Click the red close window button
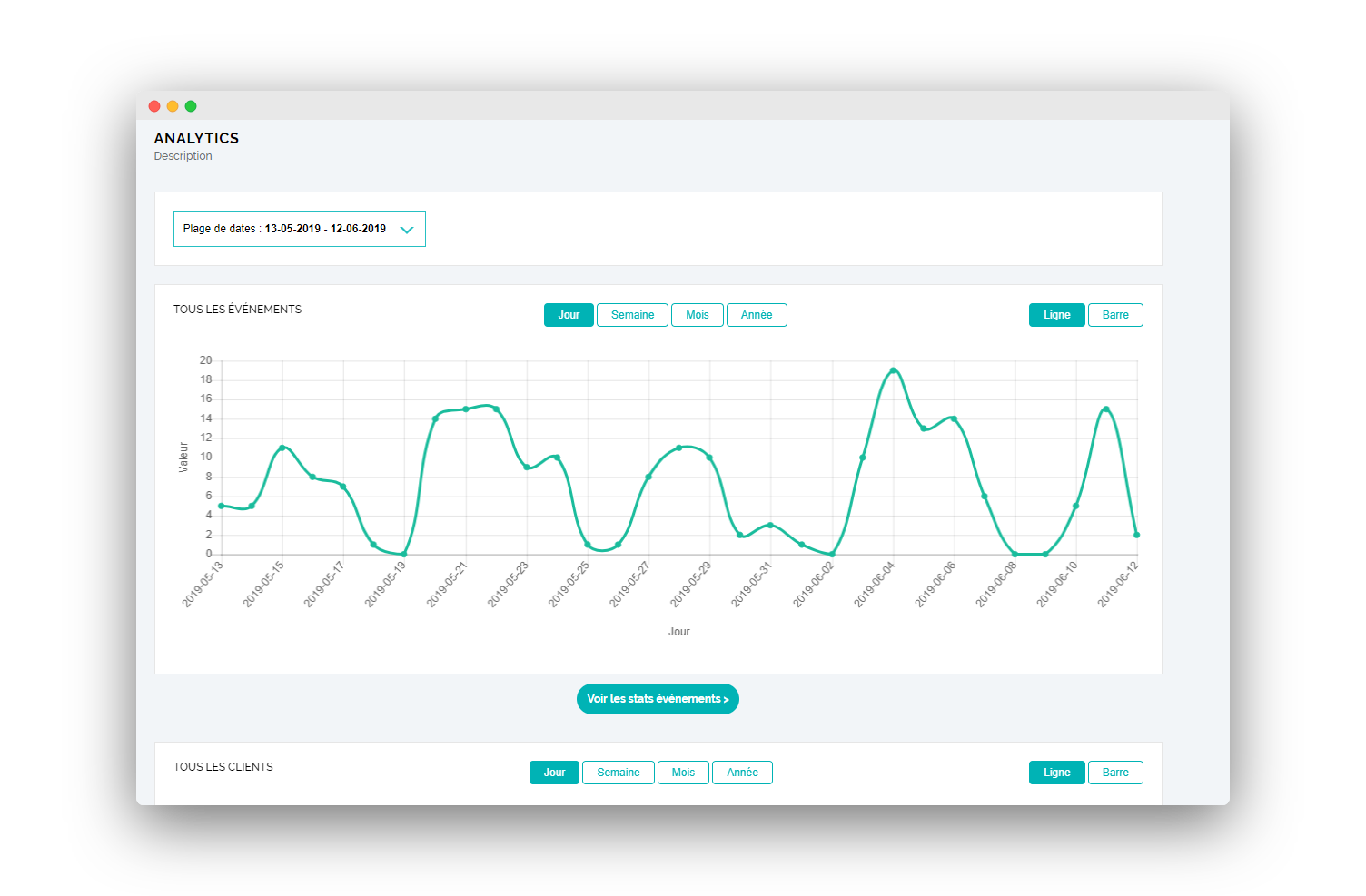This screenshot has width=1366, height=896. click(x=154, y=106)
